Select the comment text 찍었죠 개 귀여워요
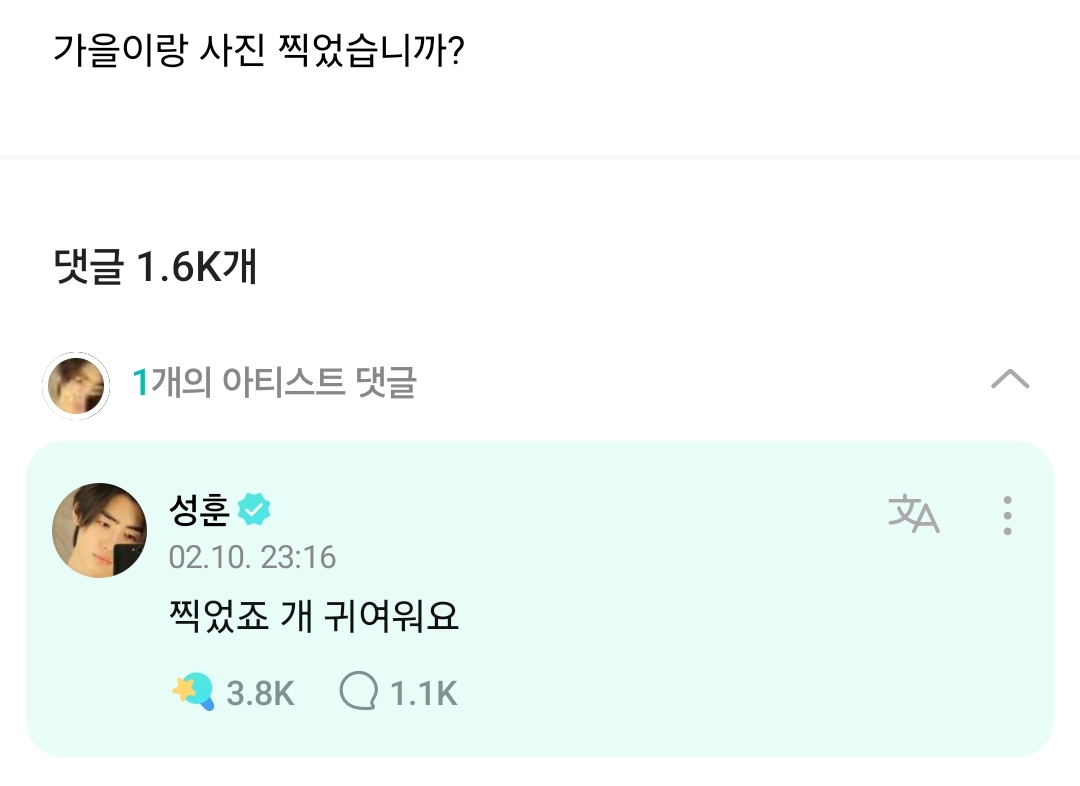1080x786 pixels. [314, 616]
